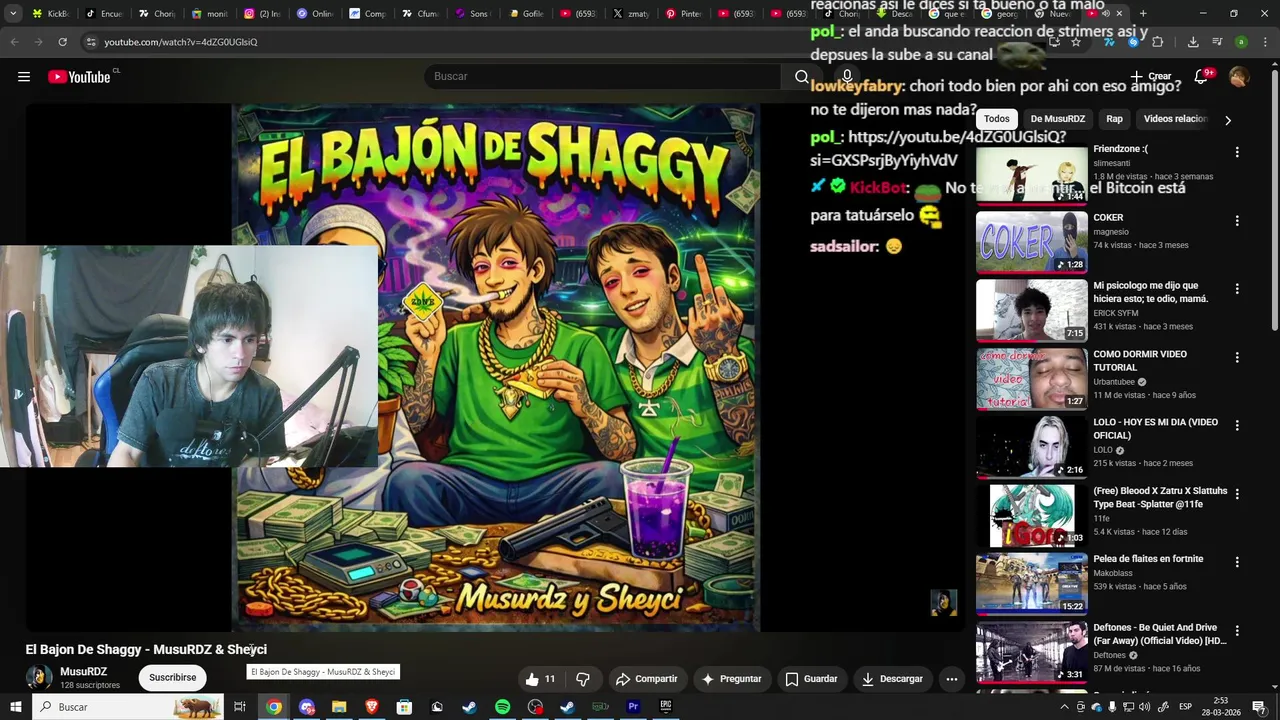
Task: Select the Videos relacionados filter chip
Action: [1175, 119]
